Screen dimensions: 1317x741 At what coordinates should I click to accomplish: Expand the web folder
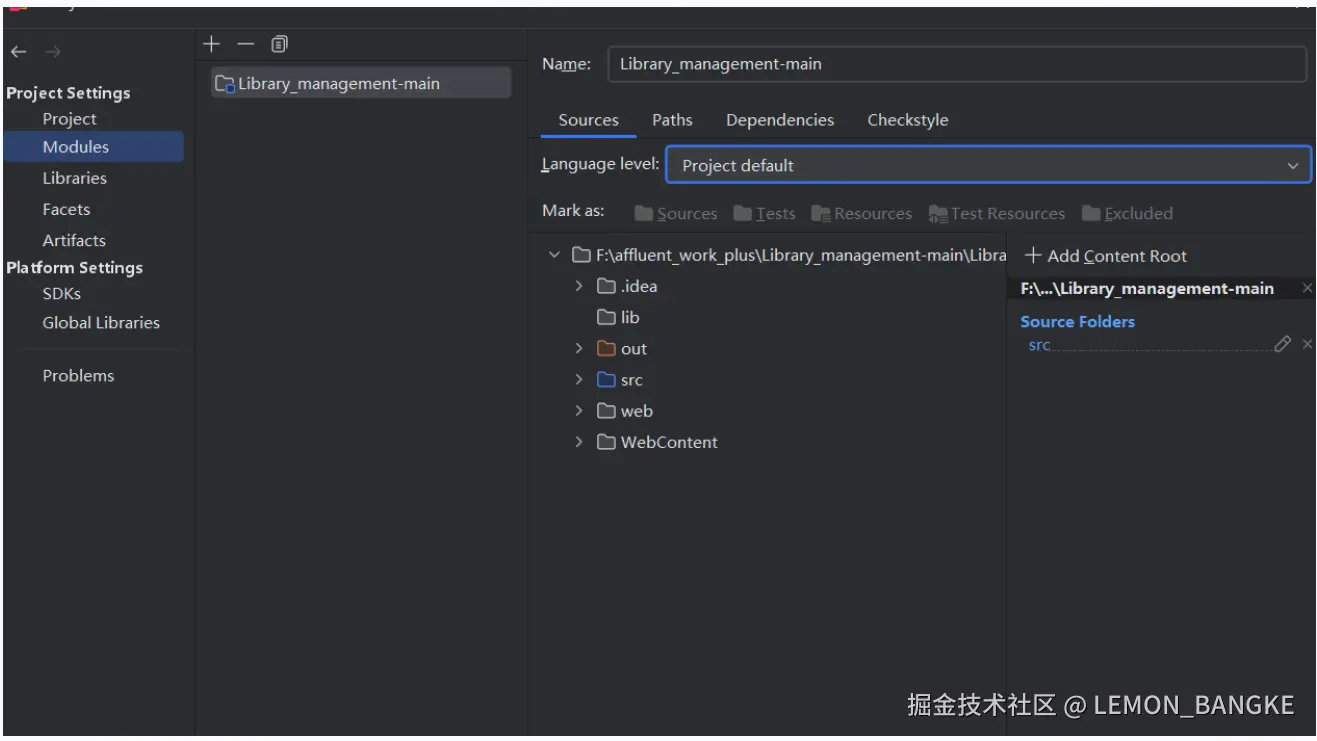click(579, 411)
